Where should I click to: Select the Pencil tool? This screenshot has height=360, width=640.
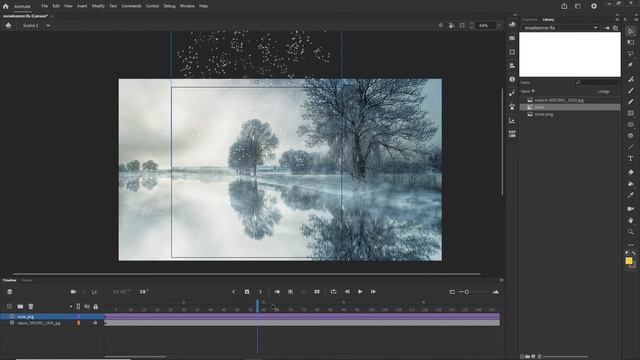point(631,102)
